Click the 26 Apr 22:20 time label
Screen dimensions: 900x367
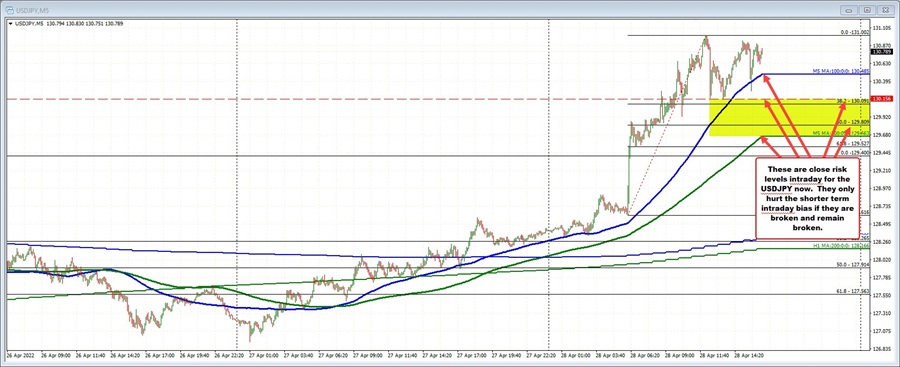click(x=229, y=356)
